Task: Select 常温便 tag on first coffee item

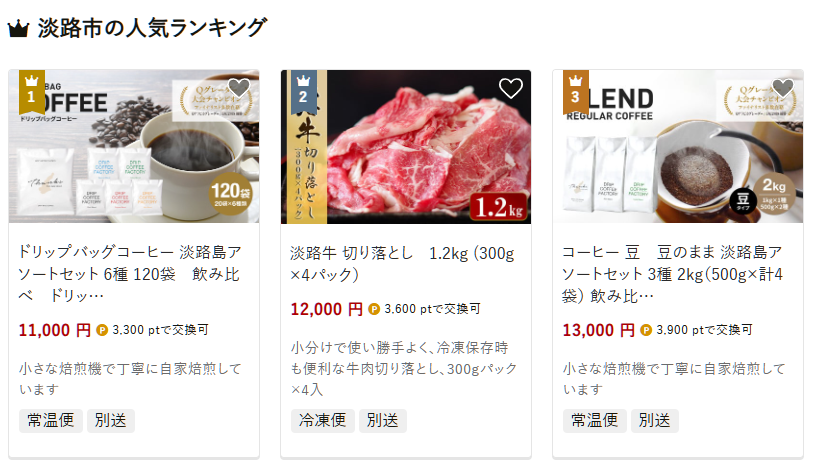Action: (51, 421)
